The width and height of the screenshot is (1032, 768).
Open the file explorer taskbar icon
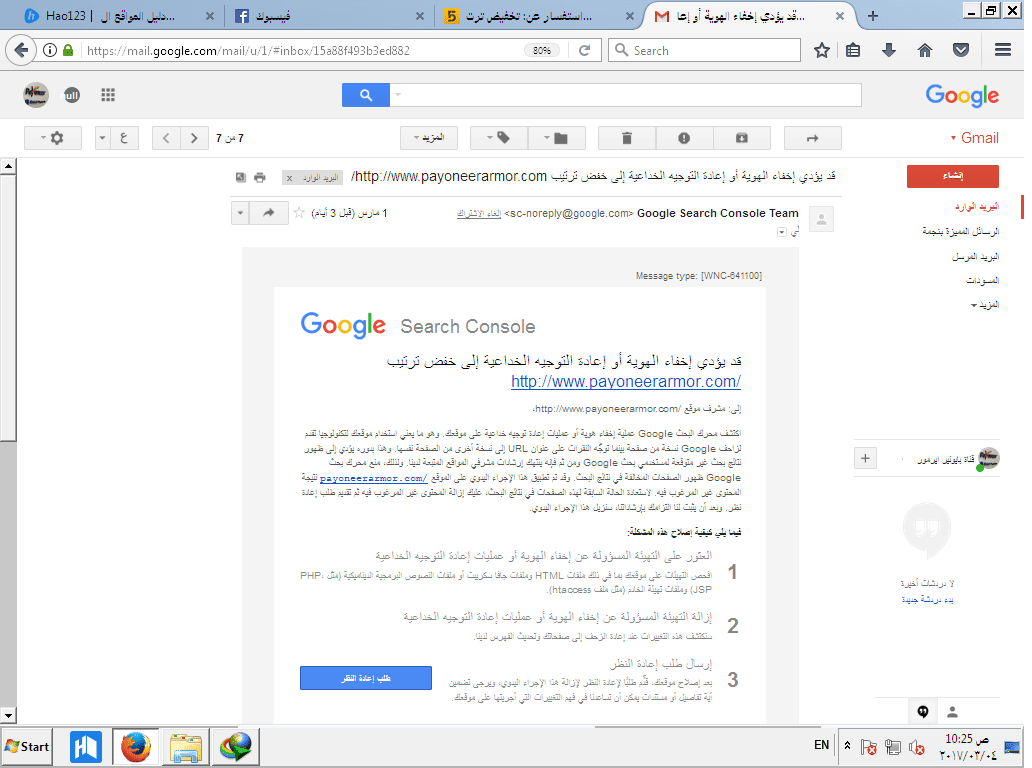pyautogui.click(x=186, y=748)
